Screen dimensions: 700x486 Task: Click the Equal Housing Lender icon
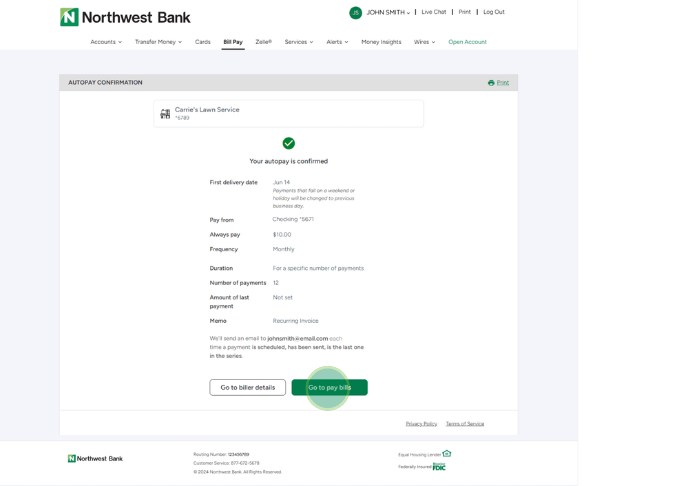pyautogui.click(x=447, y=454)
